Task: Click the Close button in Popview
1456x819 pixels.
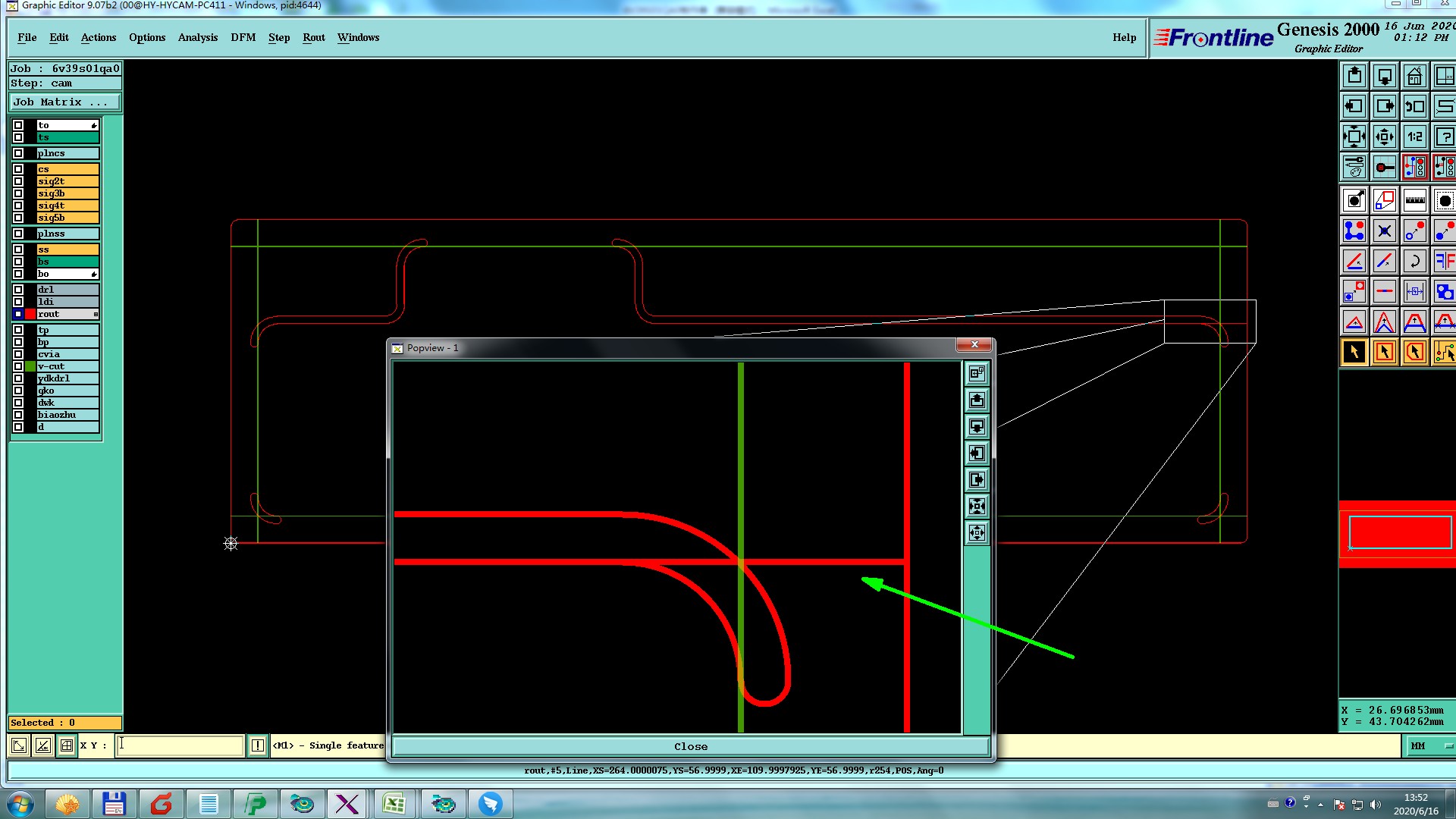Action: pos(690,746)
